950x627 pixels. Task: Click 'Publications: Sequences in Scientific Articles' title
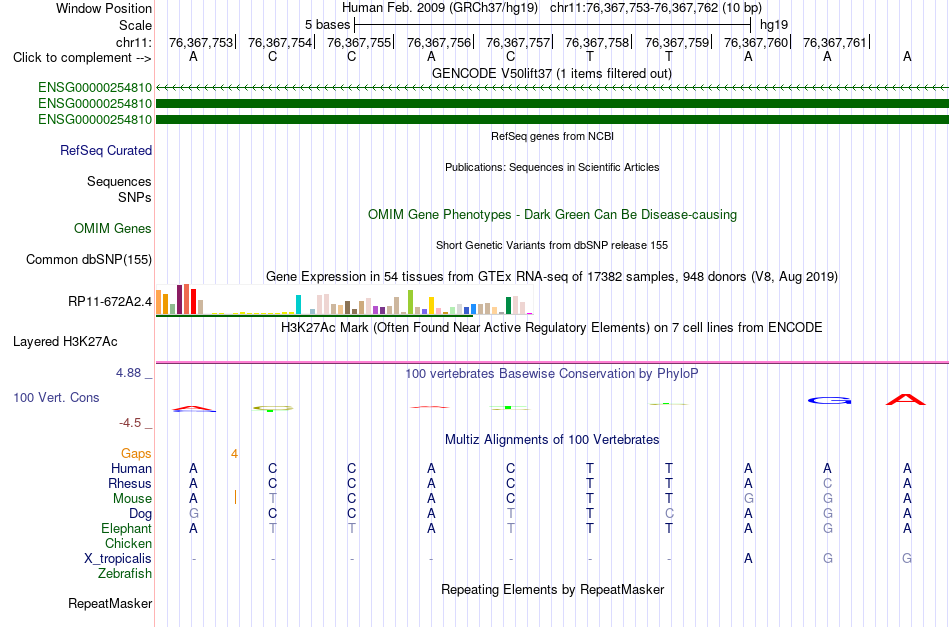[552, 167]
